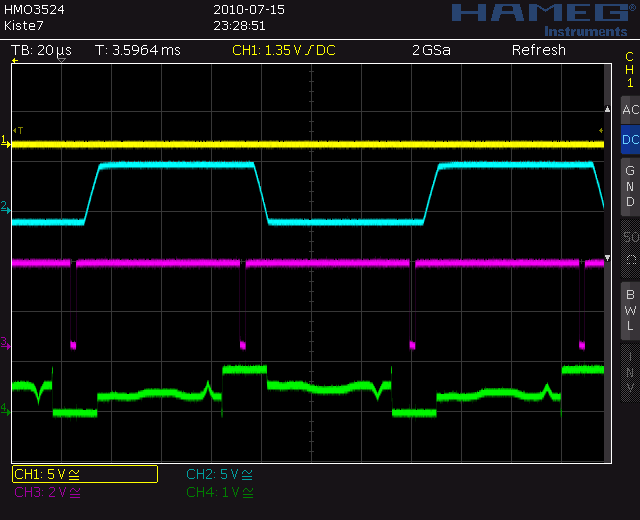This screenshot has height=520, width=640.
Task: Click the cyan channel 2 ground marker
Action: pyautogui.click(x=5, y=207)
